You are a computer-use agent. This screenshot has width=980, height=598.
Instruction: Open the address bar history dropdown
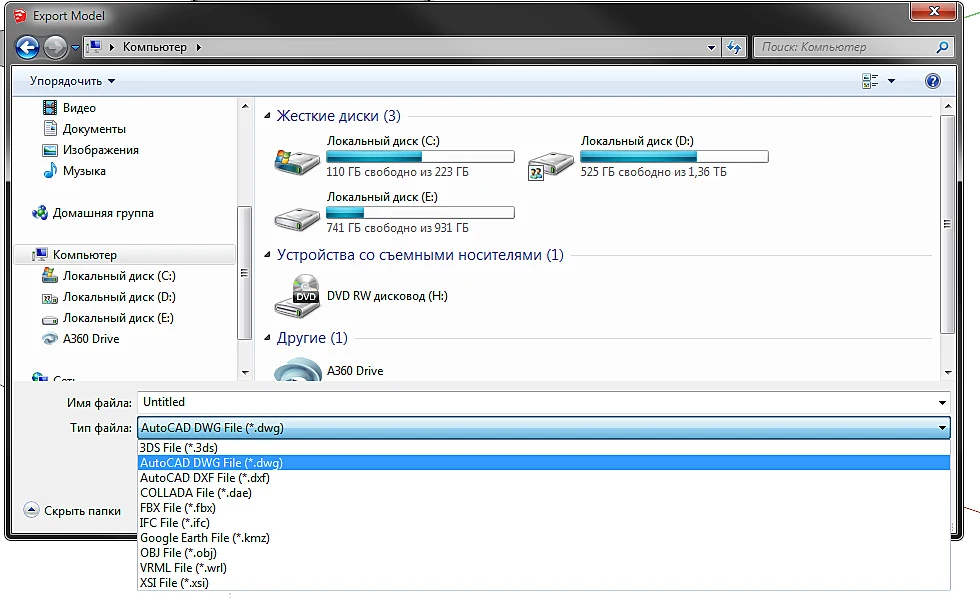[711, 47]
